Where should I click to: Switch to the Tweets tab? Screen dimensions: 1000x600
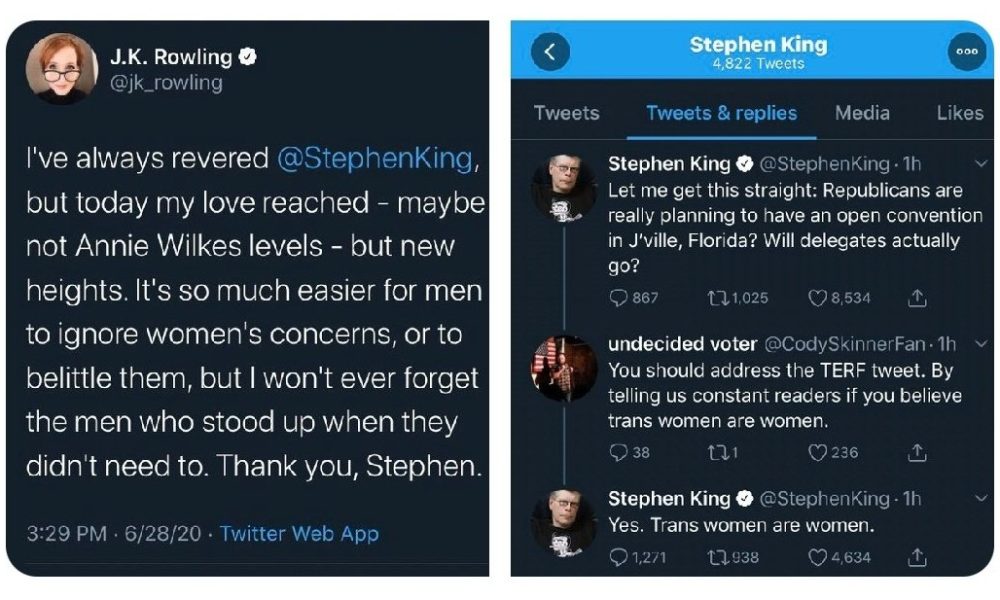566,113
